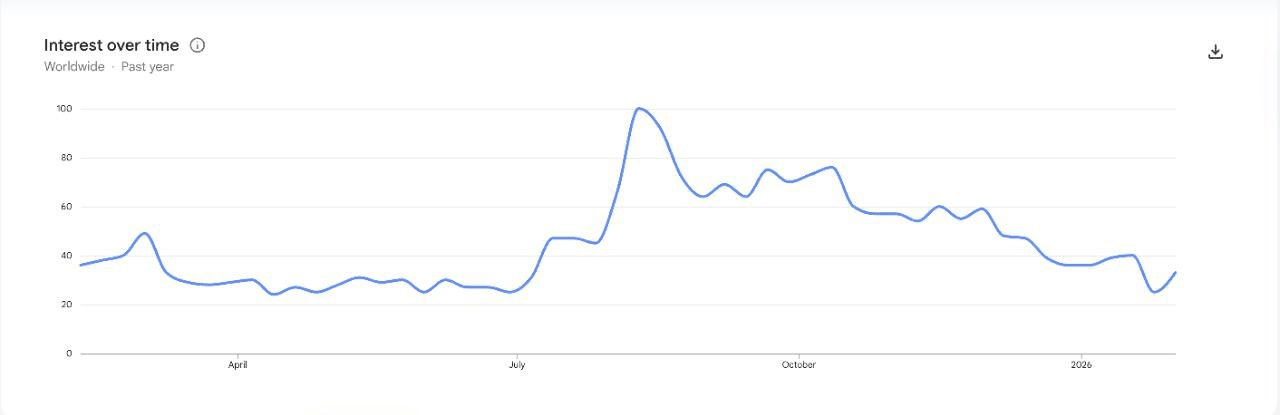This screenshot has width=1280, height=415.
Task: Click the 60 value on the y-axis
Action: point(67,207)
